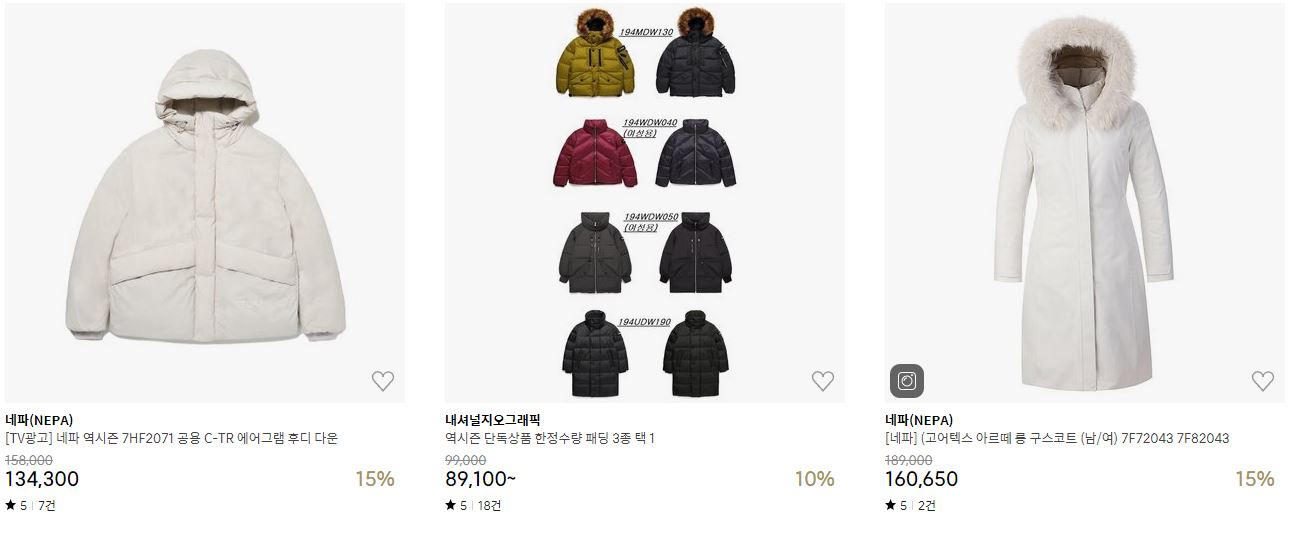The height and width of the screenshot is (540, 1292).
Task: Toggle wishlist heart on white NEPA long coat
Action: (x=1263, y=381)
